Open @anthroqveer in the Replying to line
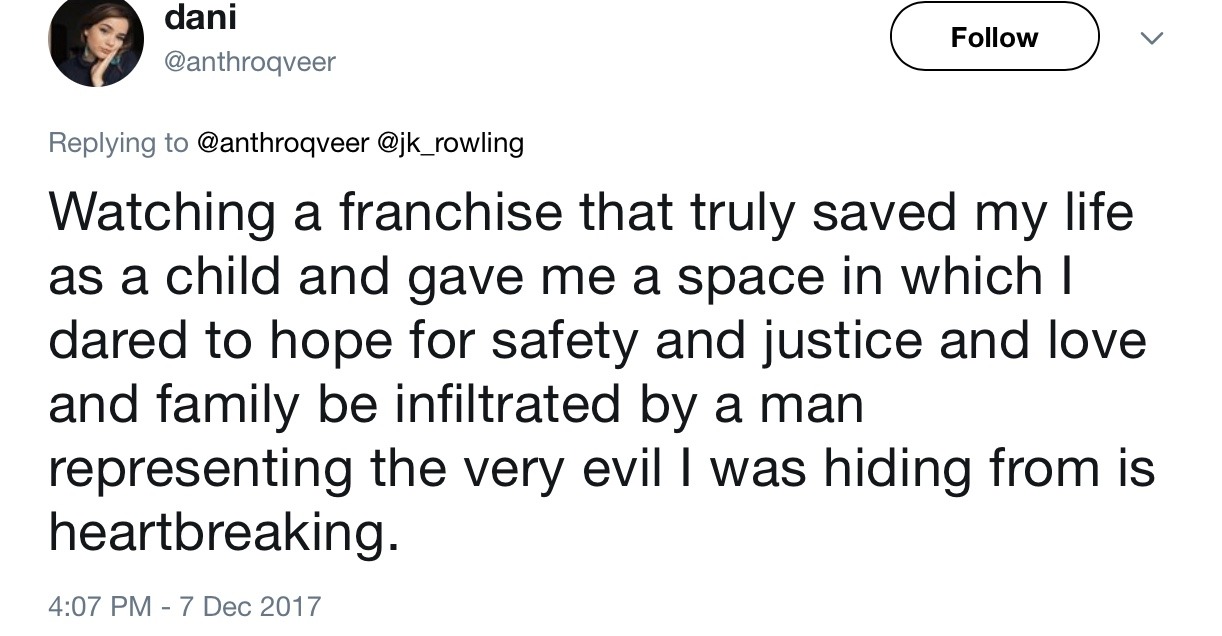 pos(281,143)
